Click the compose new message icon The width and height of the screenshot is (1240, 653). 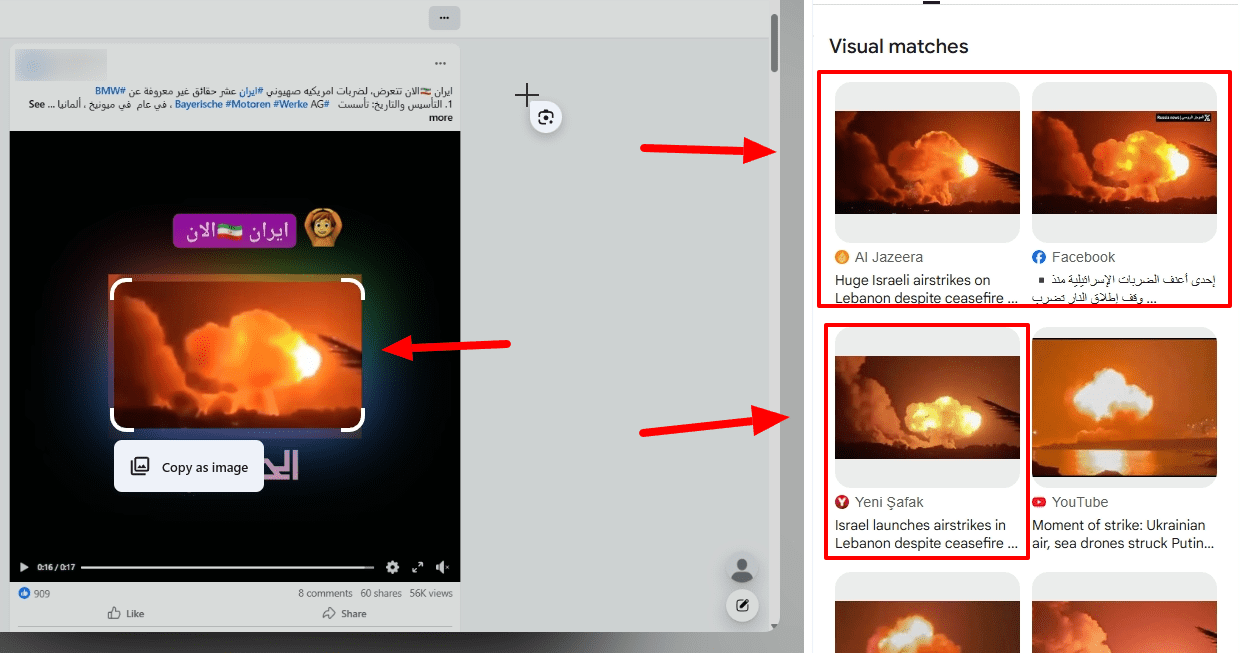click(x=742, y=605)
